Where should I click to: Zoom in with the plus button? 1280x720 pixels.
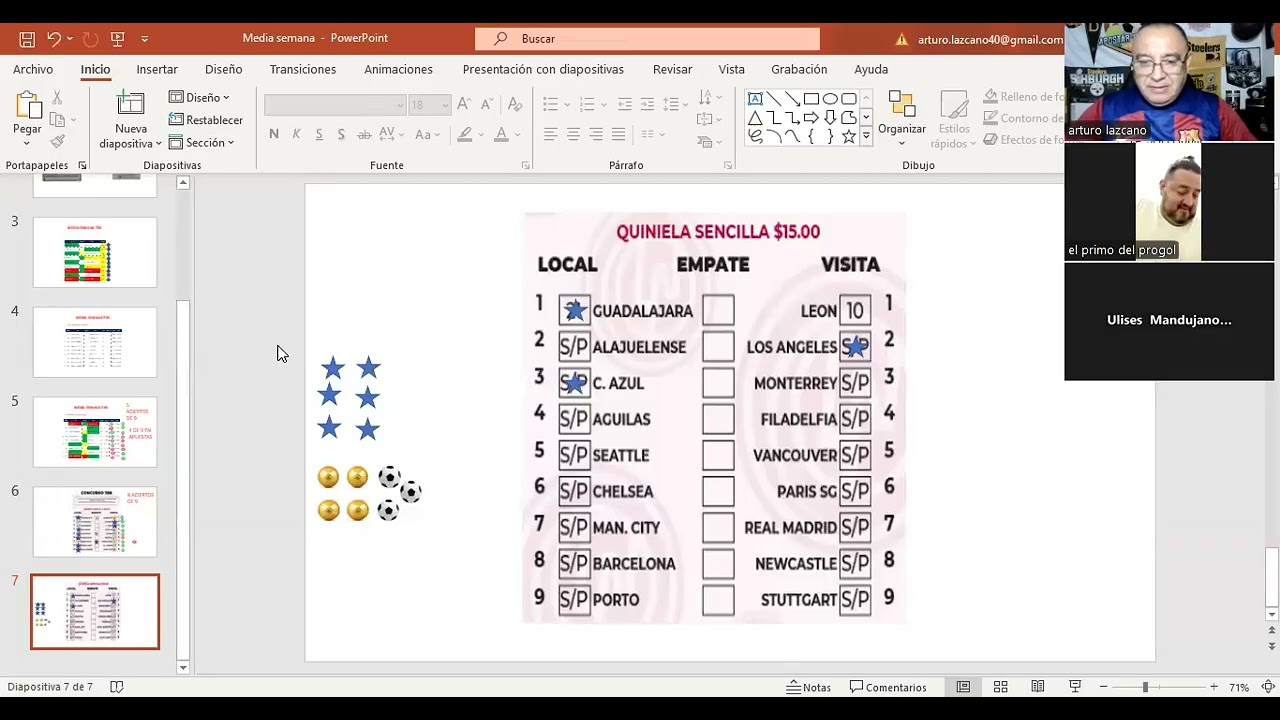(x=1214, y=687)
